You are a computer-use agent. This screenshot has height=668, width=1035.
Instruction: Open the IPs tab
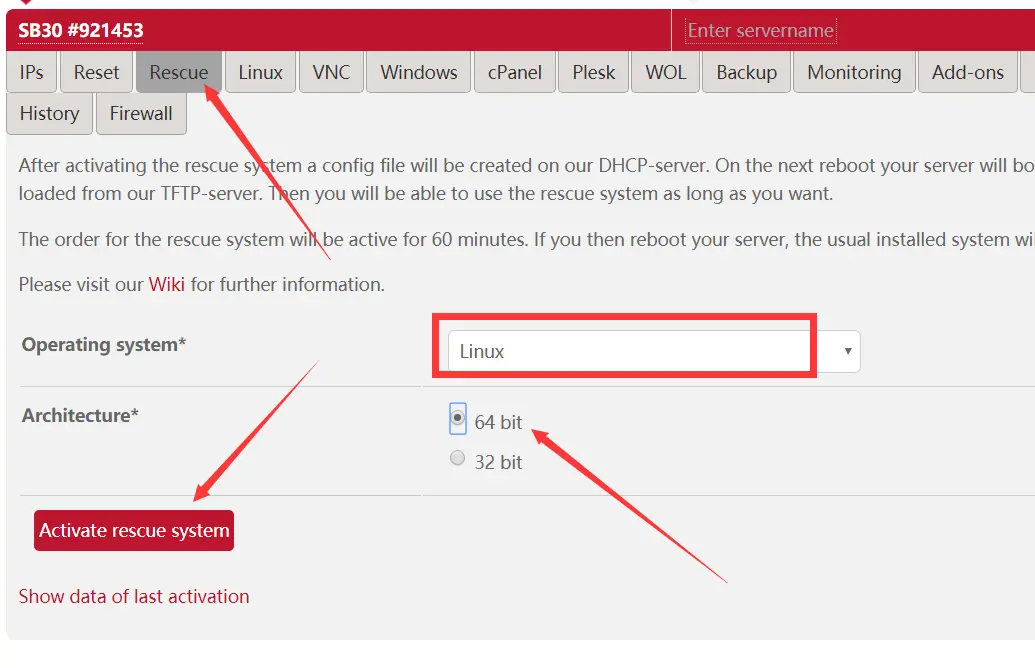coord(32,73)
